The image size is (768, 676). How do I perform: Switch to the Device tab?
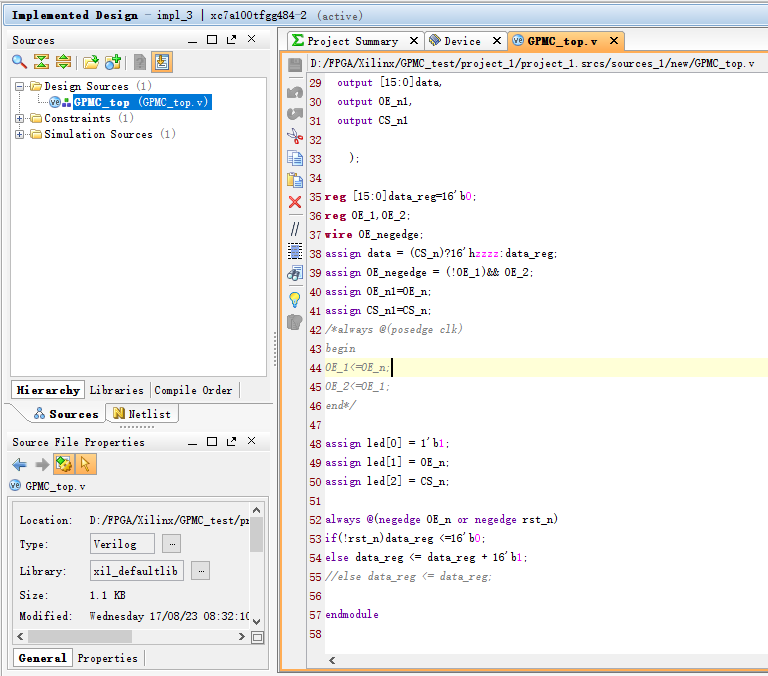click(x=462, y=41)
